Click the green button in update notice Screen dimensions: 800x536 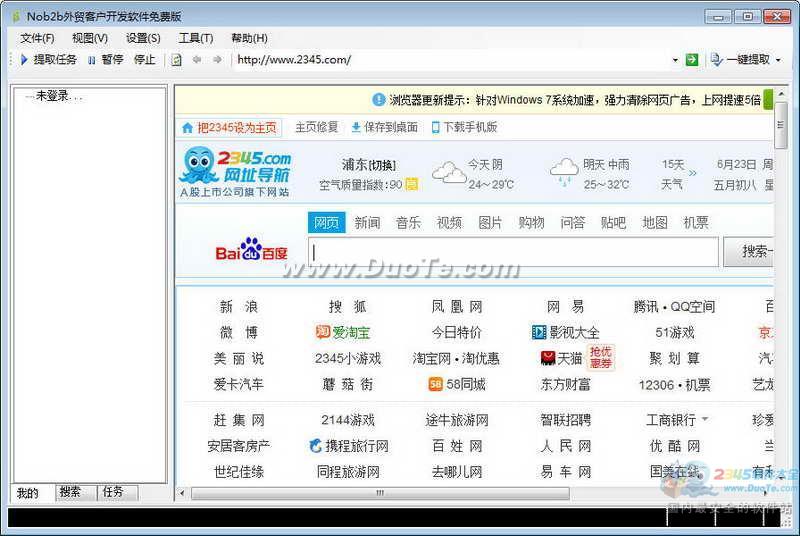coord(768,99)
